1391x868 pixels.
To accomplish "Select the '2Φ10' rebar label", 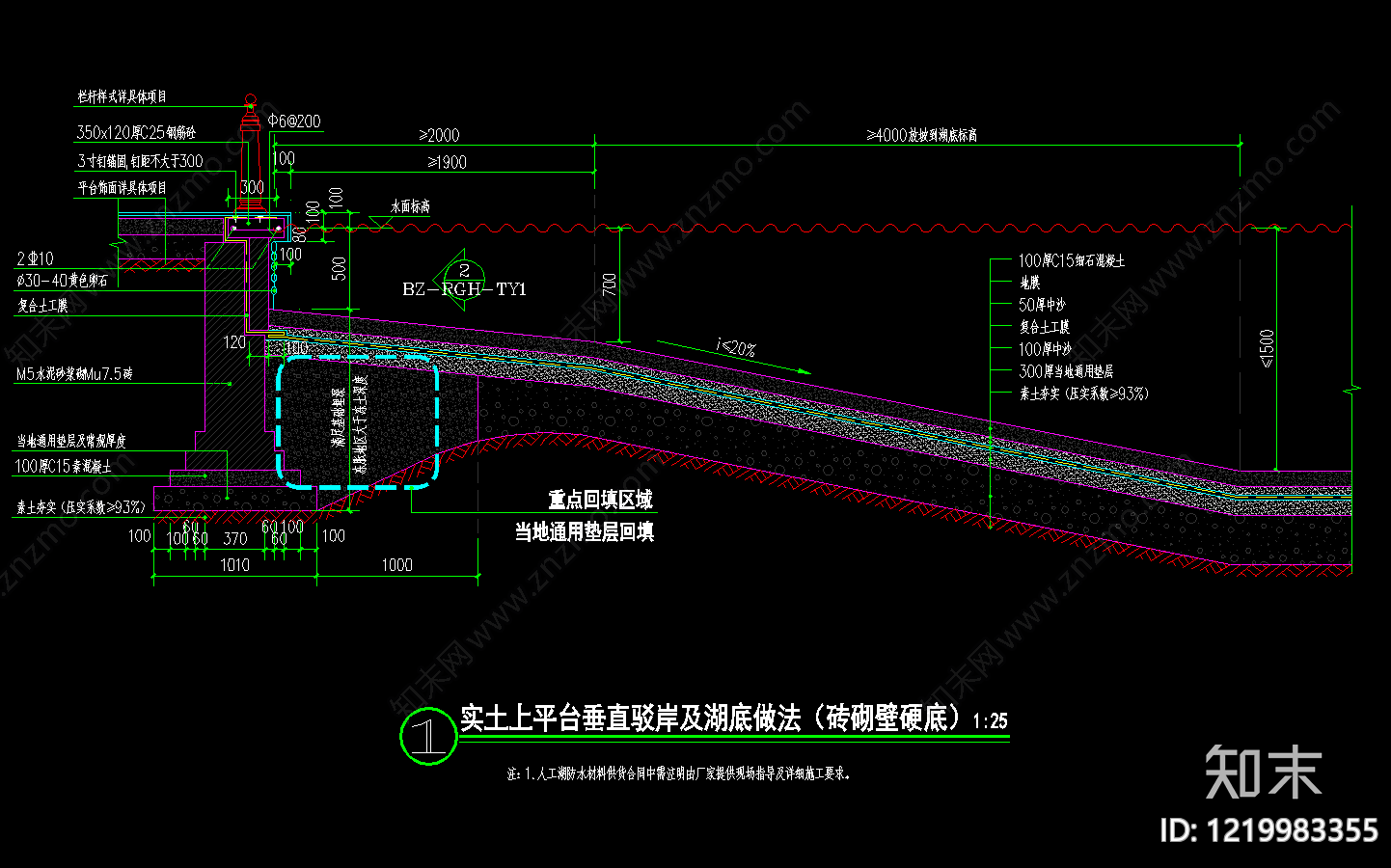I will (35, 258).
